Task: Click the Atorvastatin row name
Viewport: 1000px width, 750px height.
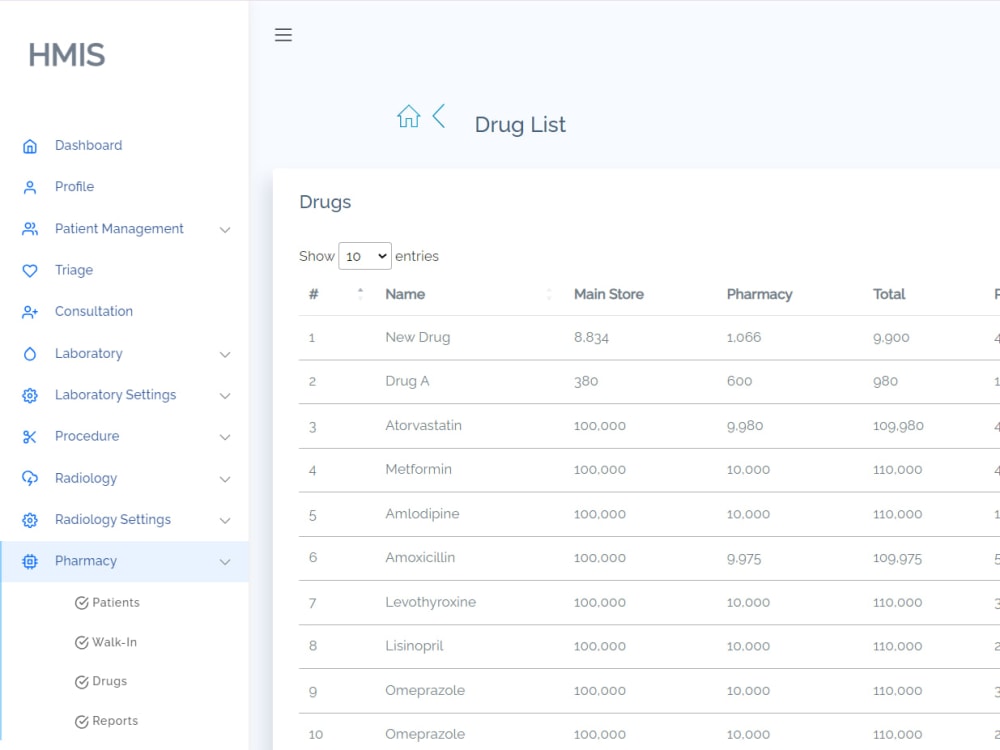Action: coord(423,425)
